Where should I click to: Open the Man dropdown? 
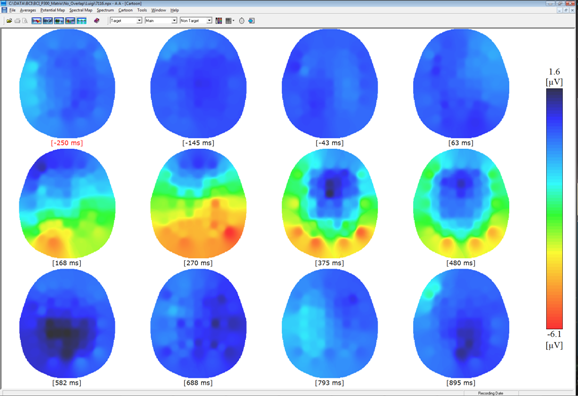[161, 21]
